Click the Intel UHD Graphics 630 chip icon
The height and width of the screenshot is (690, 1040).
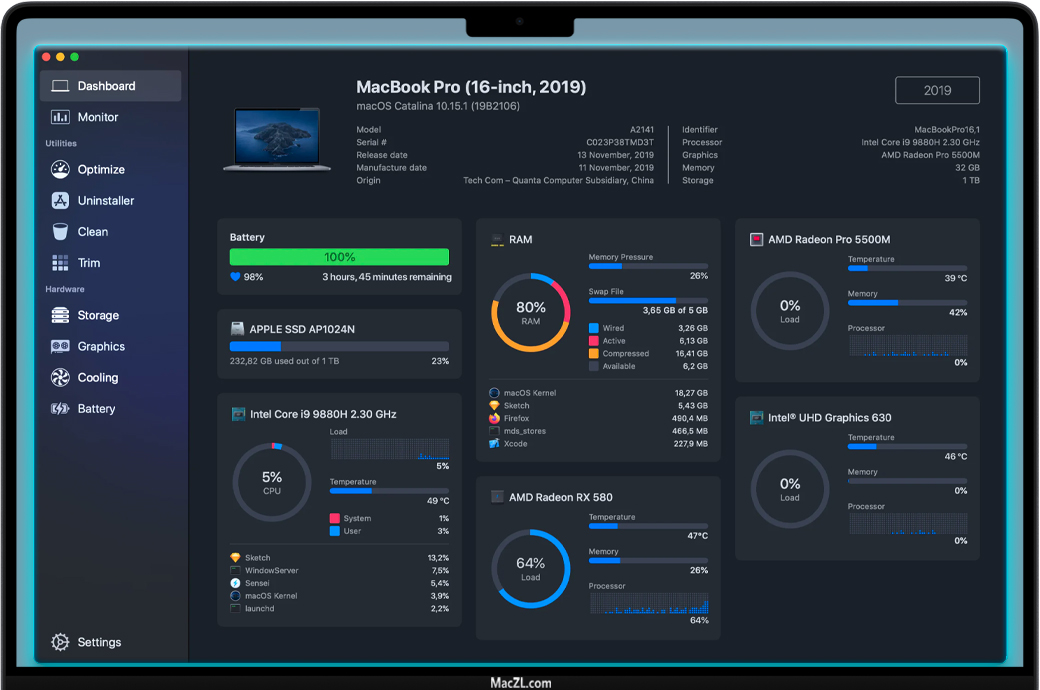[x=757, y=418]
